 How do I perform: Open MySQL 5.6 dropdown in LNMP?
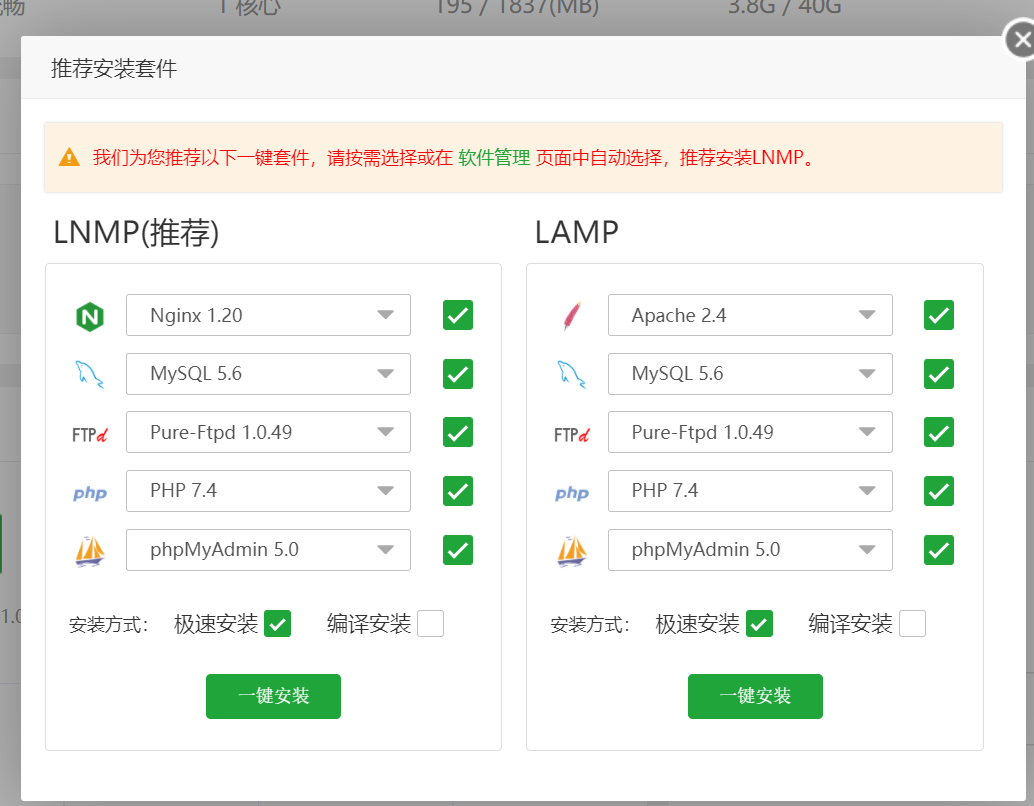pos(268,374)
